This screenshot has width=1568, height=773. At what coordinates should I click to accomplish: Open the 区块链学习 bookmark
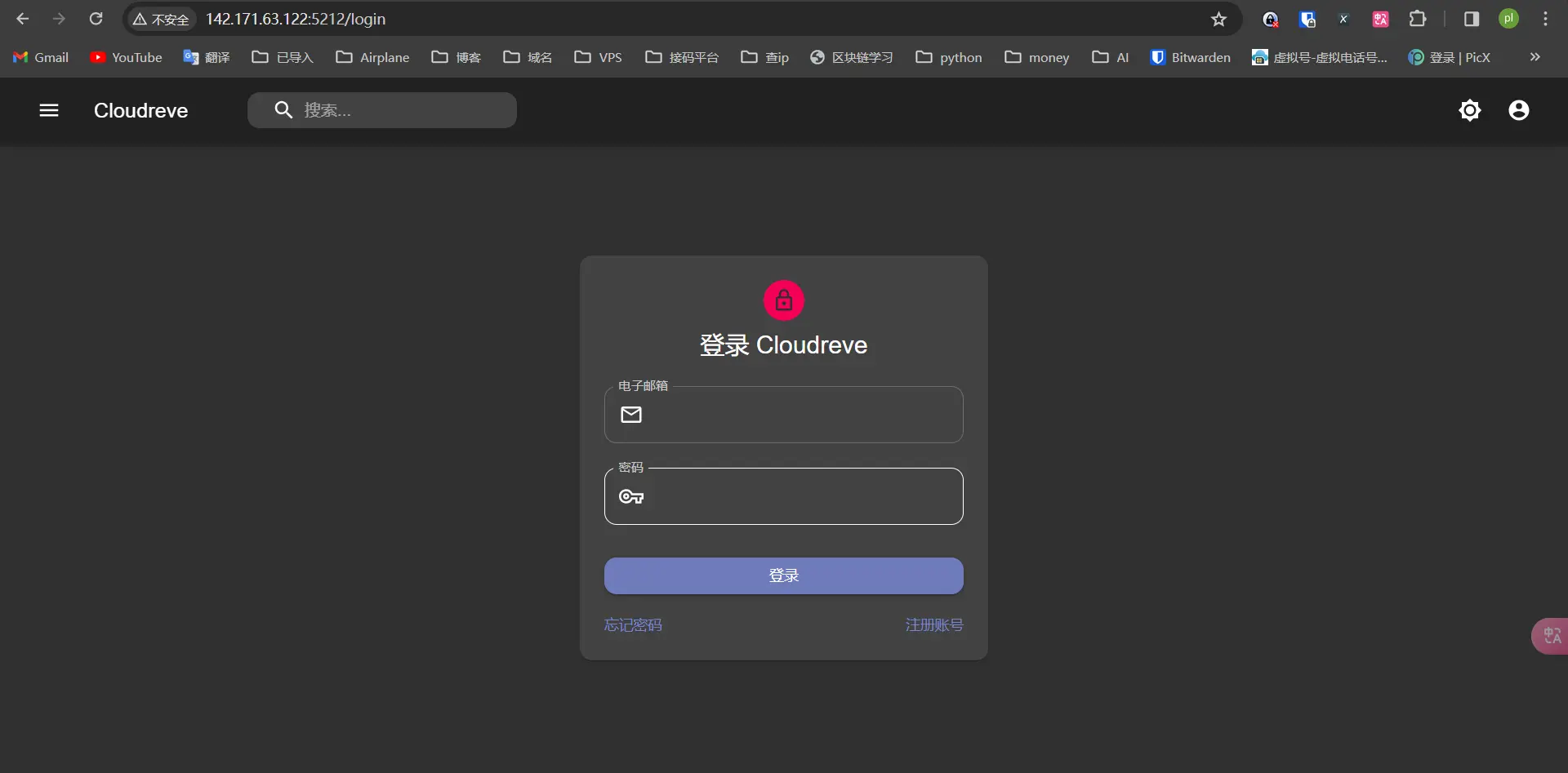(x=852, y=57)
